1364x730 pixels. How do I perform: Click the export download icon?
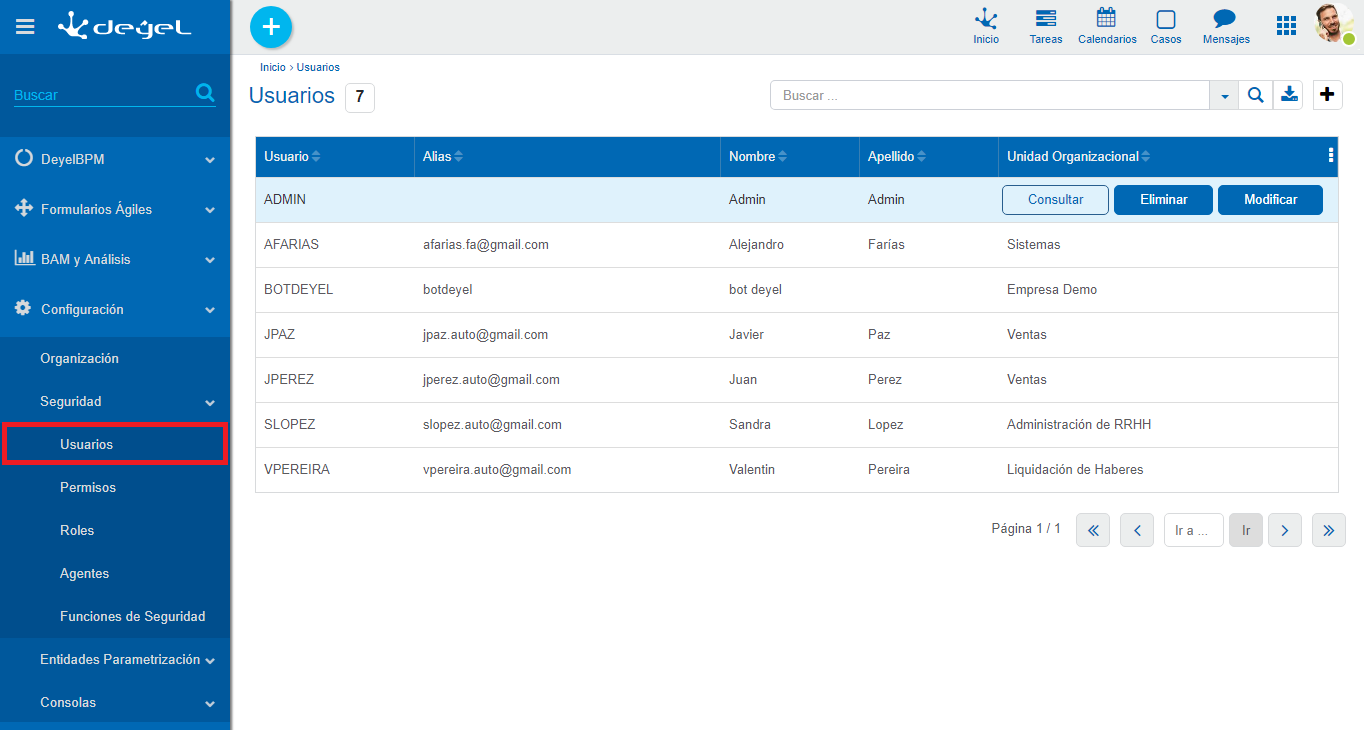(x=1289, y=95)
